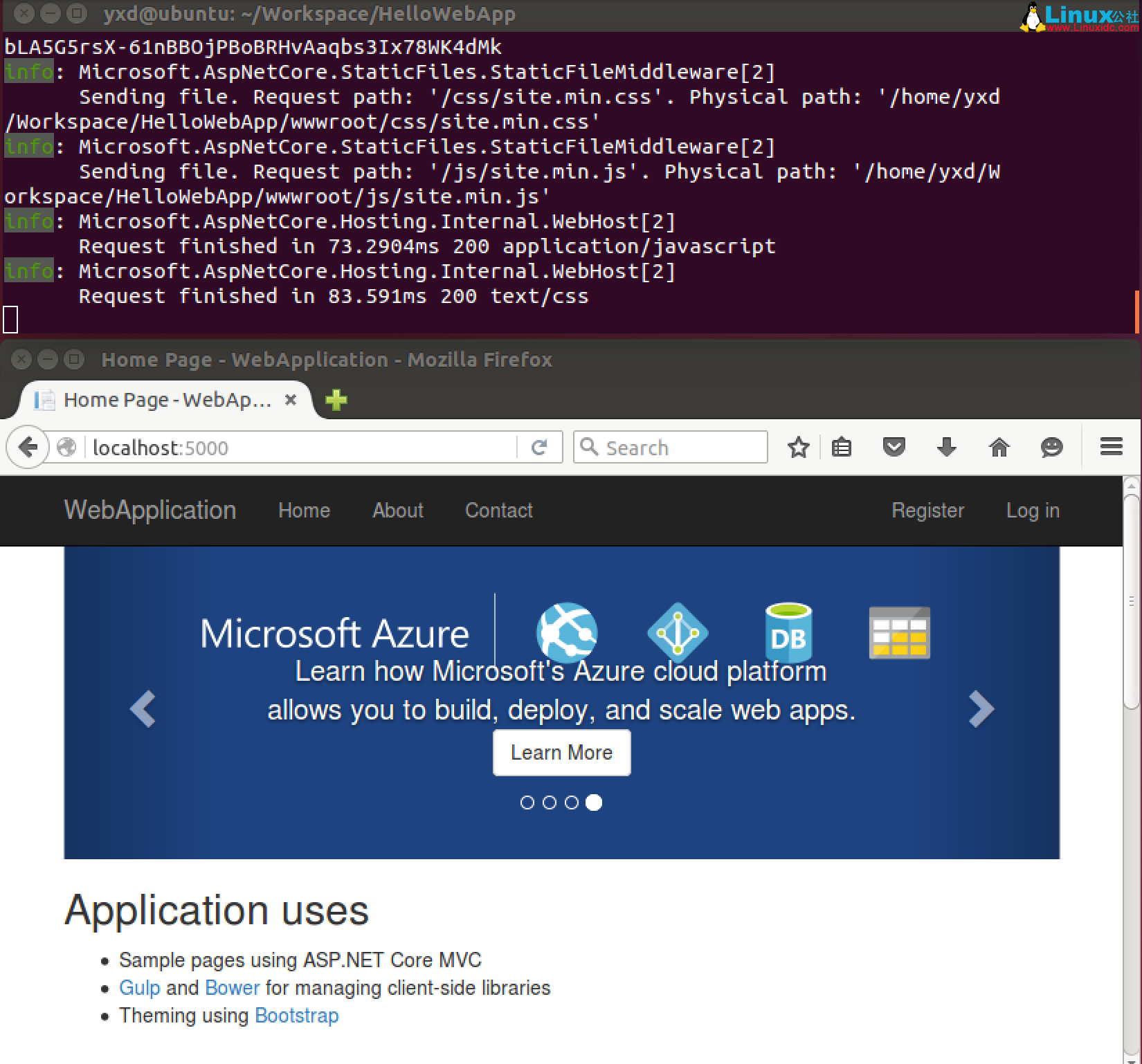
Task: Save the page to Pocket
Action: tap(894, 447)
